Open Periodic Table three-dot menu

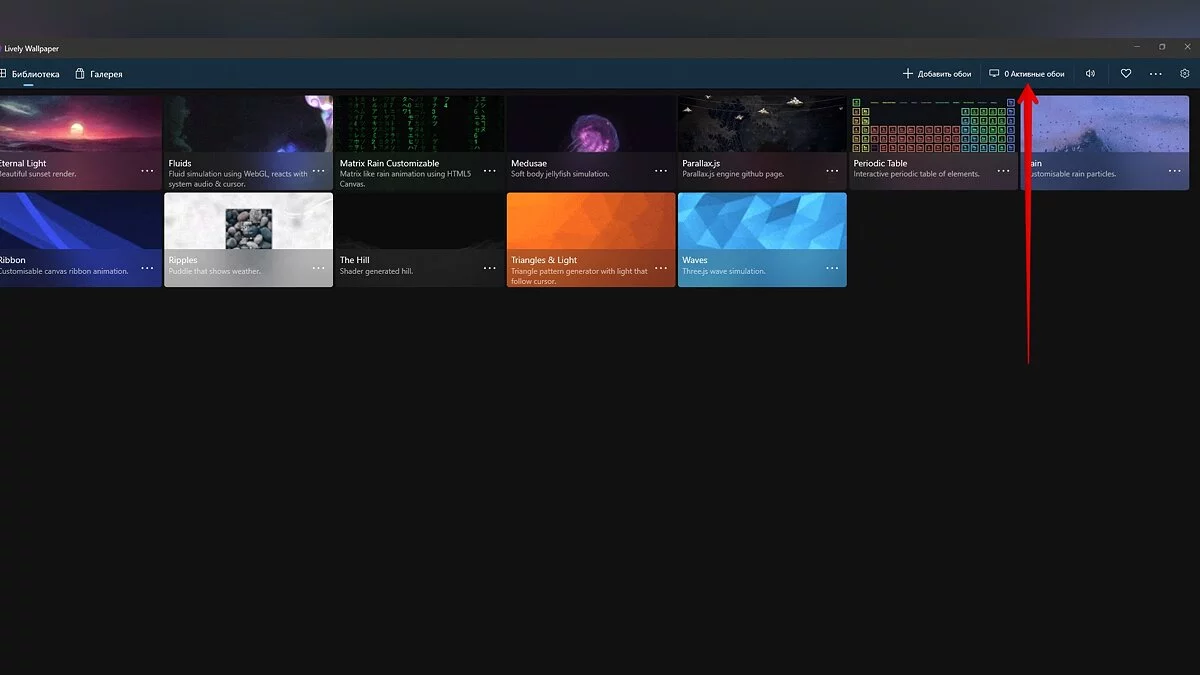pyautogui.click(x=1003, y=171)
